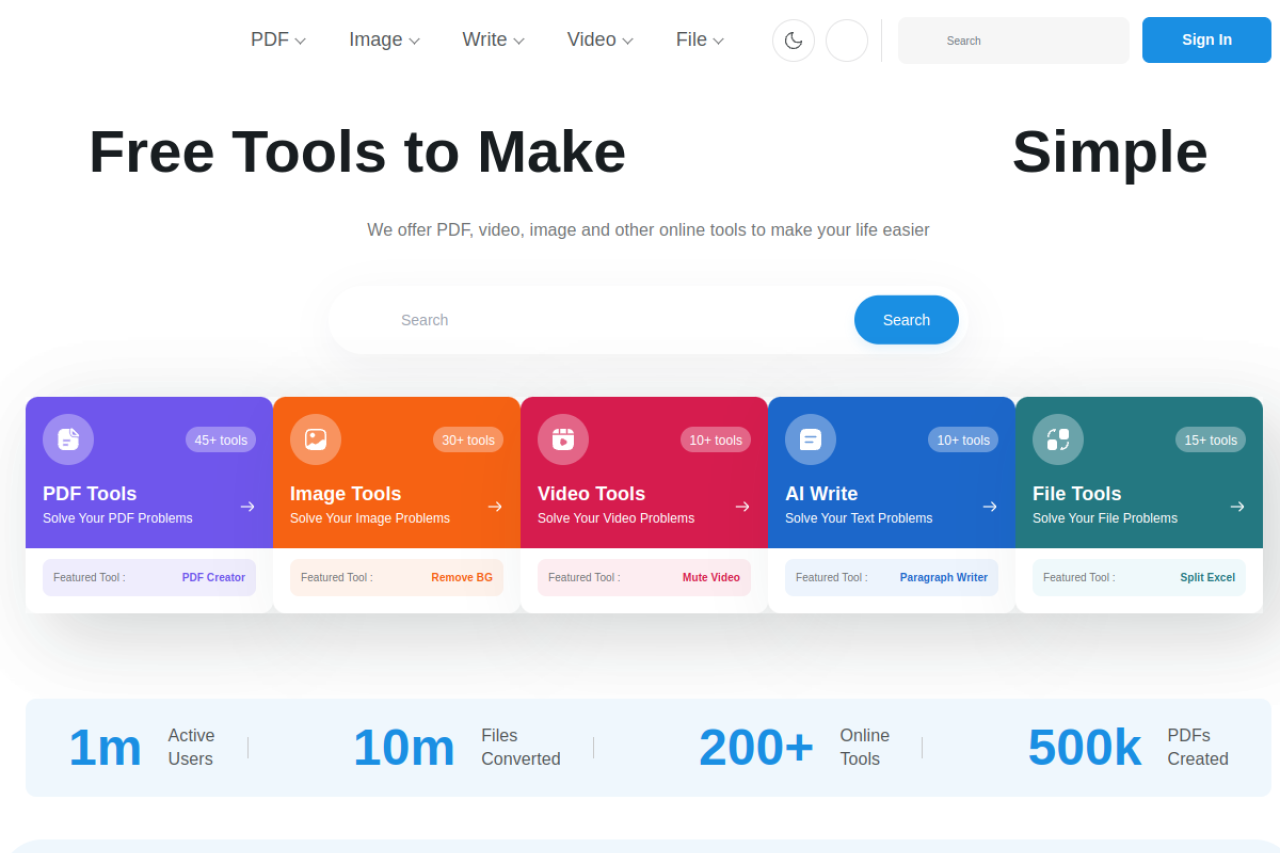
Task: Open the File menu in navbar
Action: [x=699, y=40]
